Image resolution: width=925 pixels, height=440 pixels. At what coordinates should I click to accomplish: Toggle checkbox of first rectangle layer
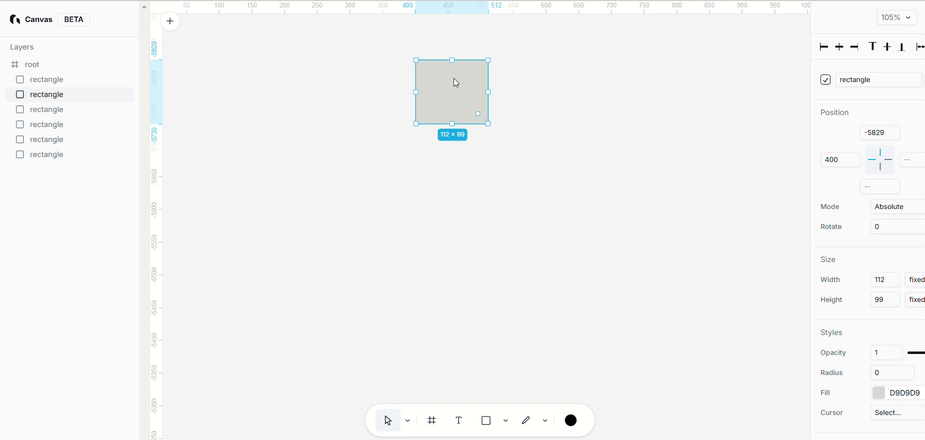coord(20,80)
